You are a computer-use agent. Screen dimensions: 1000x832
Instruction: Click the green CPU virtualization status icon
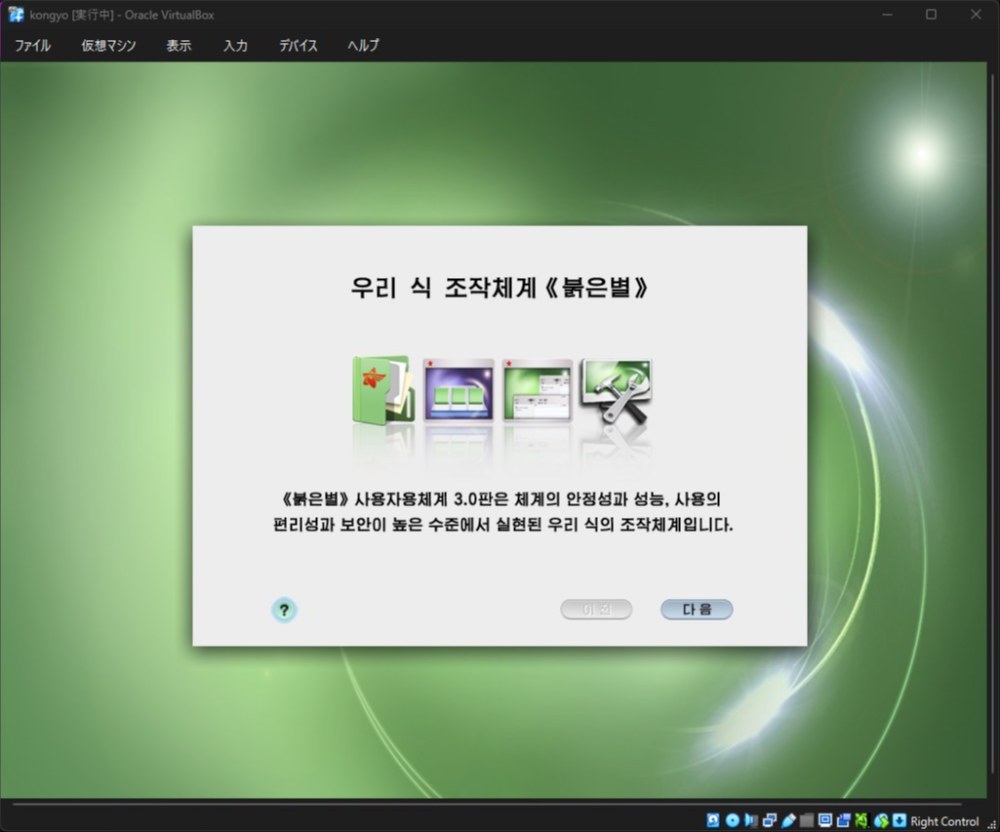tap(861, 821)
